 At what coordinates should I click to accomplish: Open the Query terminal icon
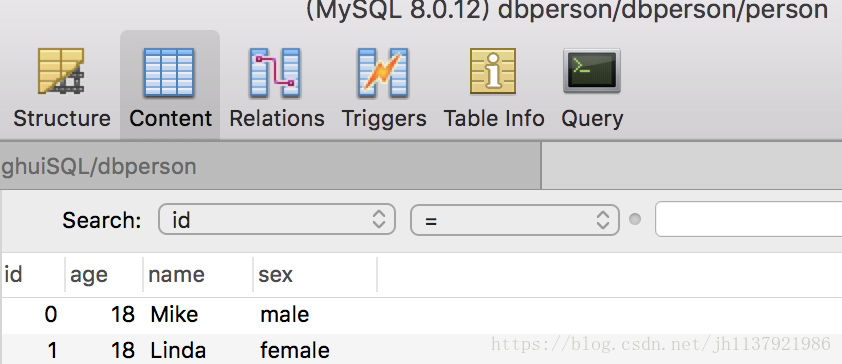[x=592, y=70]
